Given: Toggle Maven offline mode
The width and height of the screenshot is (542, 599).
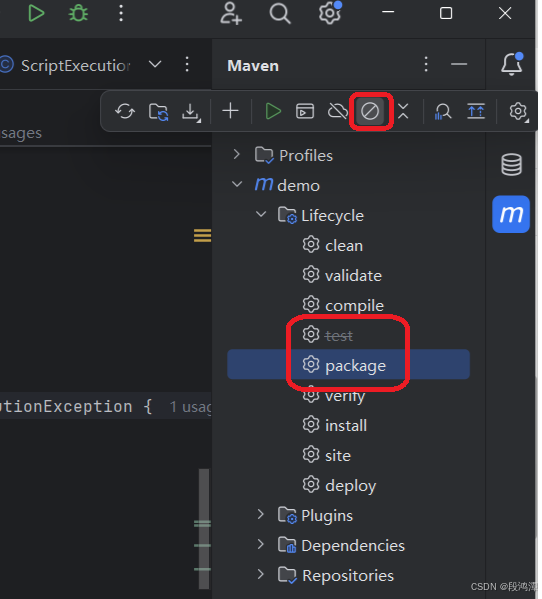Looking at the screenshot, I should click(338, 112).
